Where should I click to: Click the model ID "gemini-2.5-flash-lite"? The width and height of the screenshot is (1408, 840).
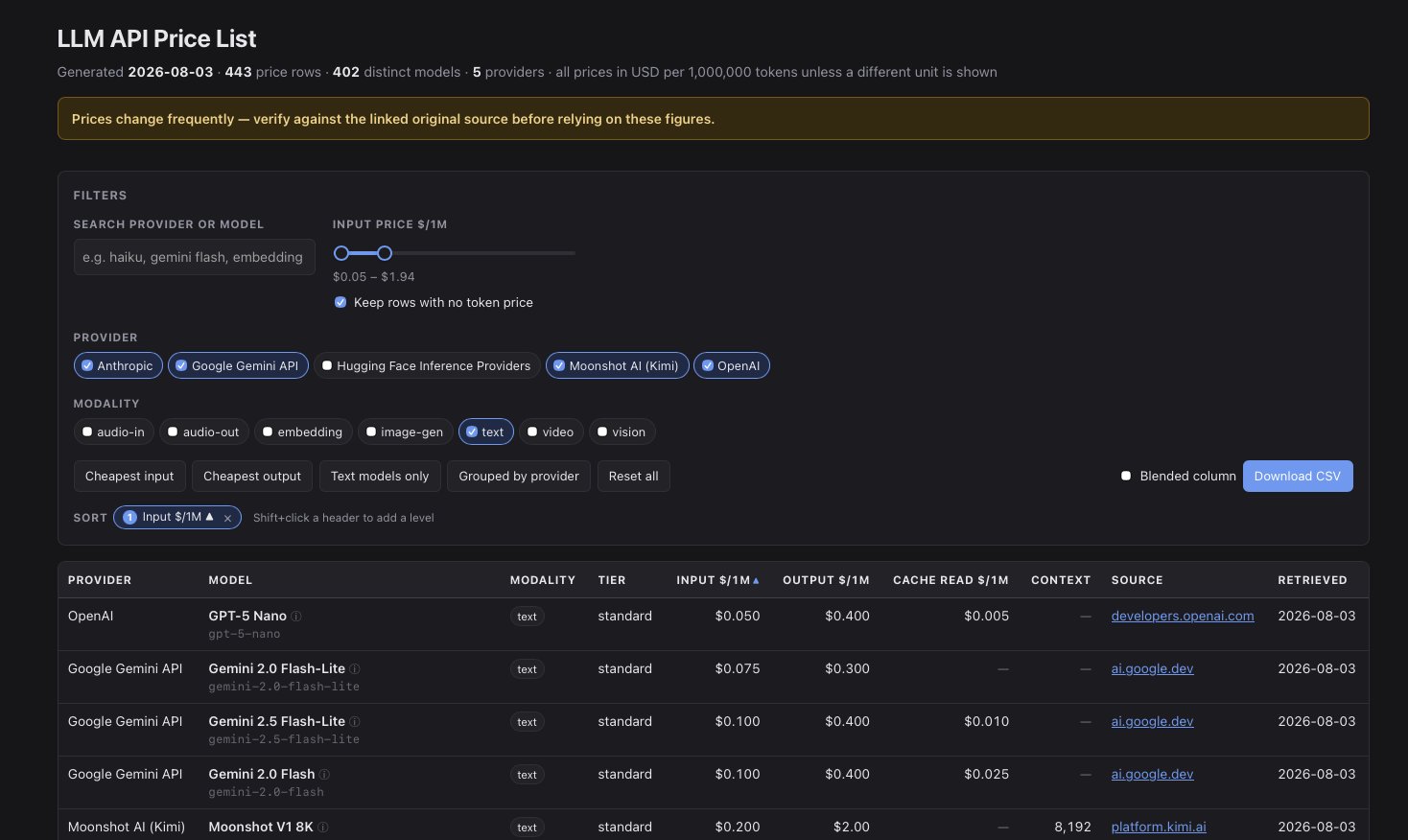pos(284,740)
